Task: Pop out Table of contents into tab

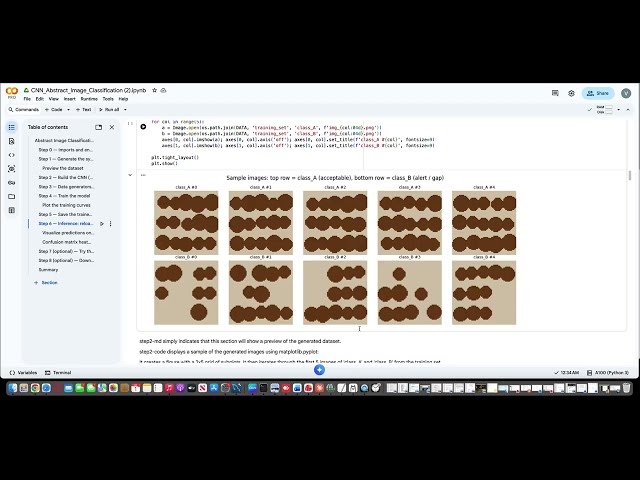Action: pos(98,127)
